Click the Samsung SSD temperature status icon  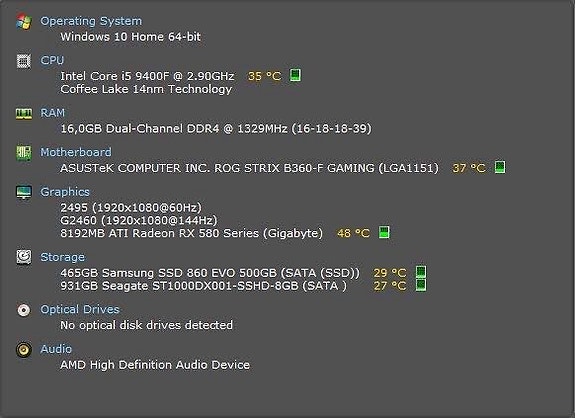pyautogui.click(x=421, y=272)
